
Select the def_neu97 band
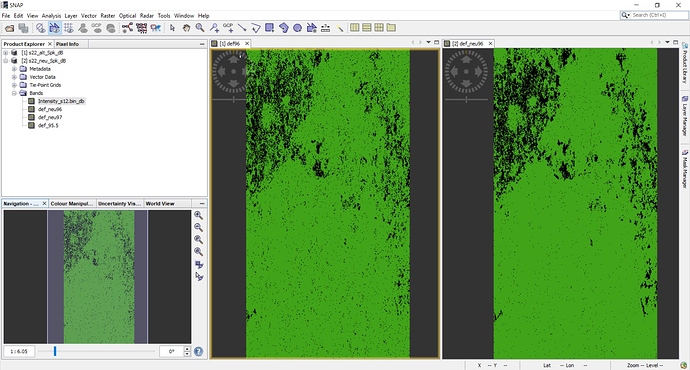pyautogui.click(x=50, y=117)
